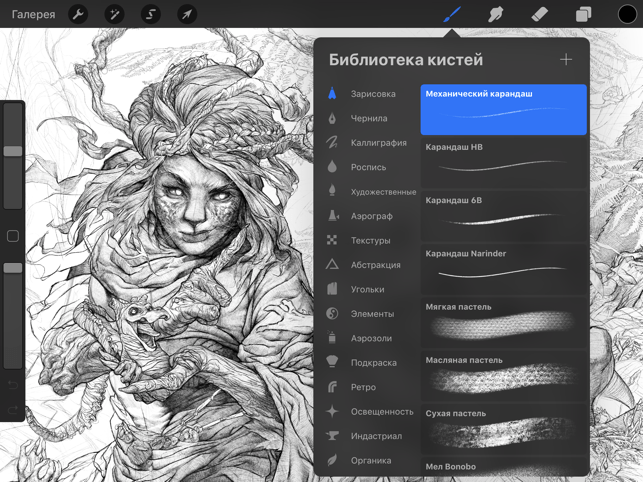Open the Actions wrench menu
This screenshot has height=482, width=643.
point(78,14)
